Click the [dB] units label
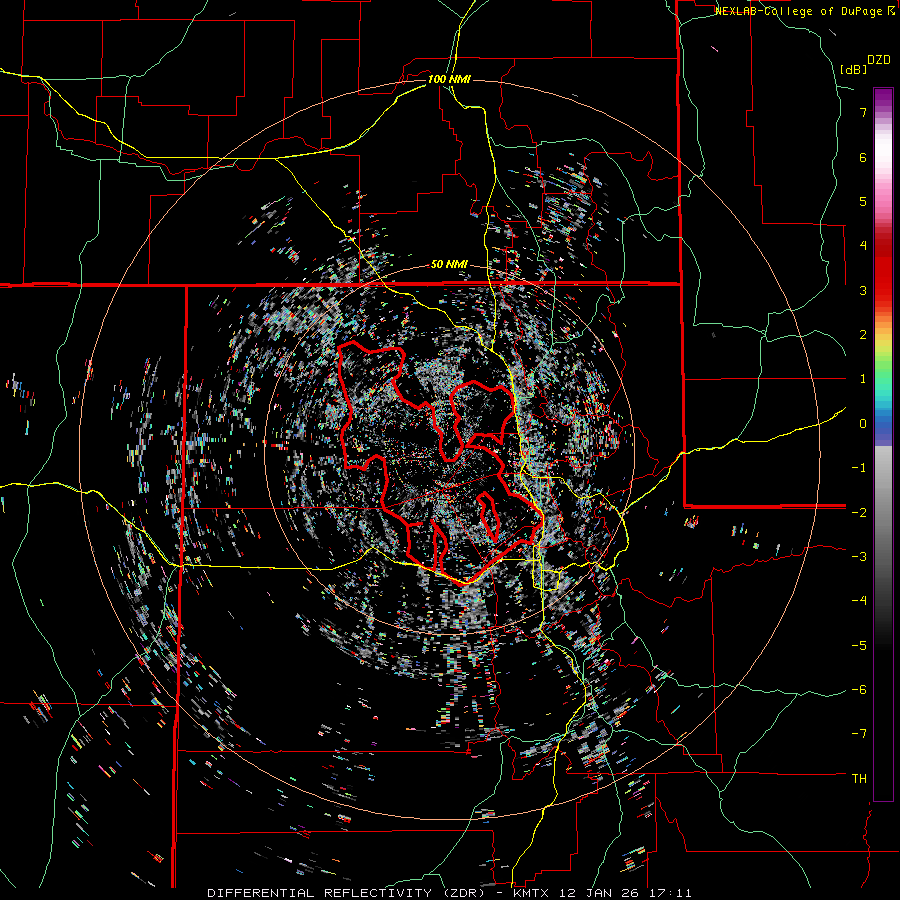 click(853, 69)
